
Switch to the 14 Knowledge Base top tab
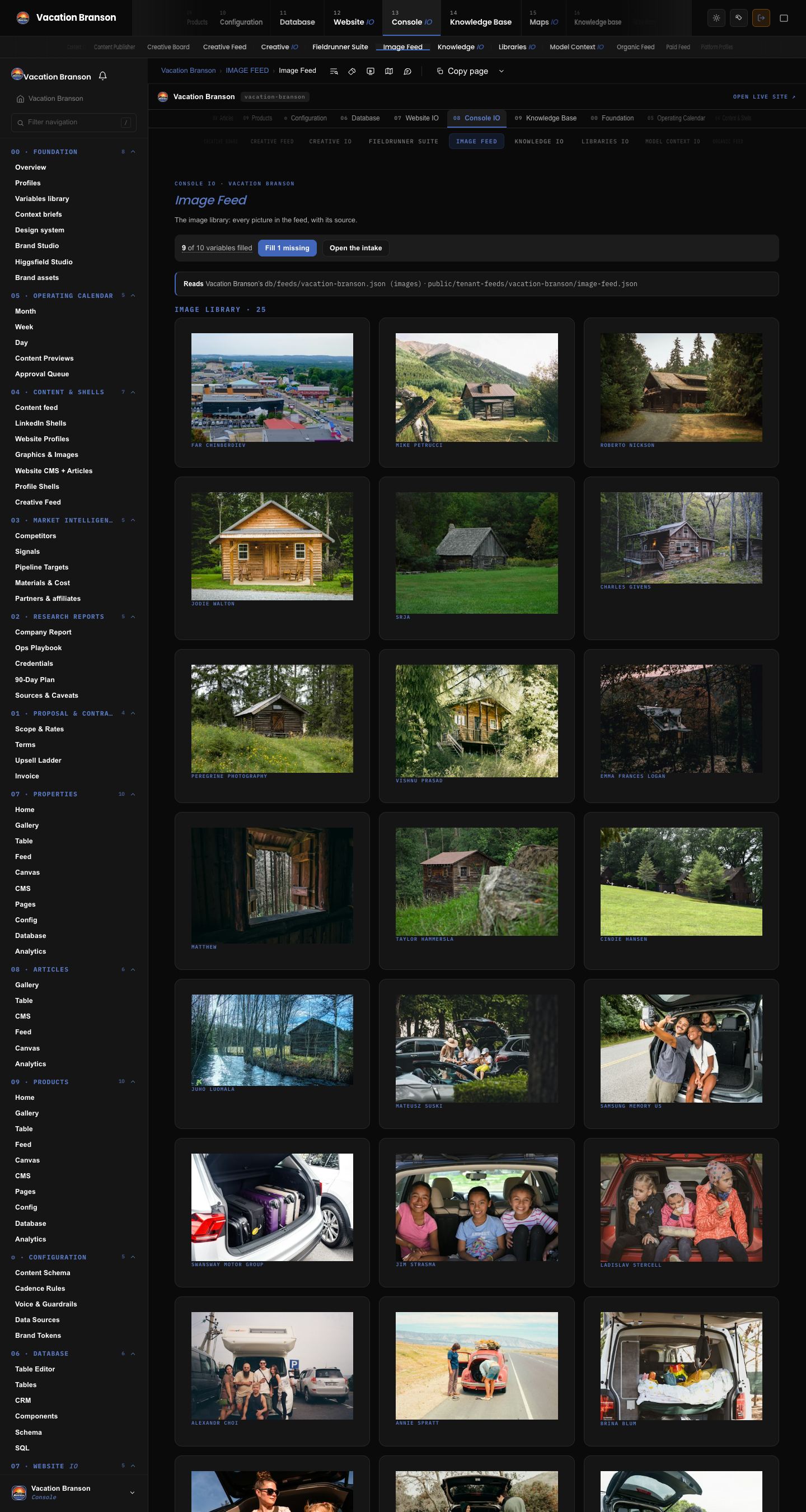click(x=480, y=17)
